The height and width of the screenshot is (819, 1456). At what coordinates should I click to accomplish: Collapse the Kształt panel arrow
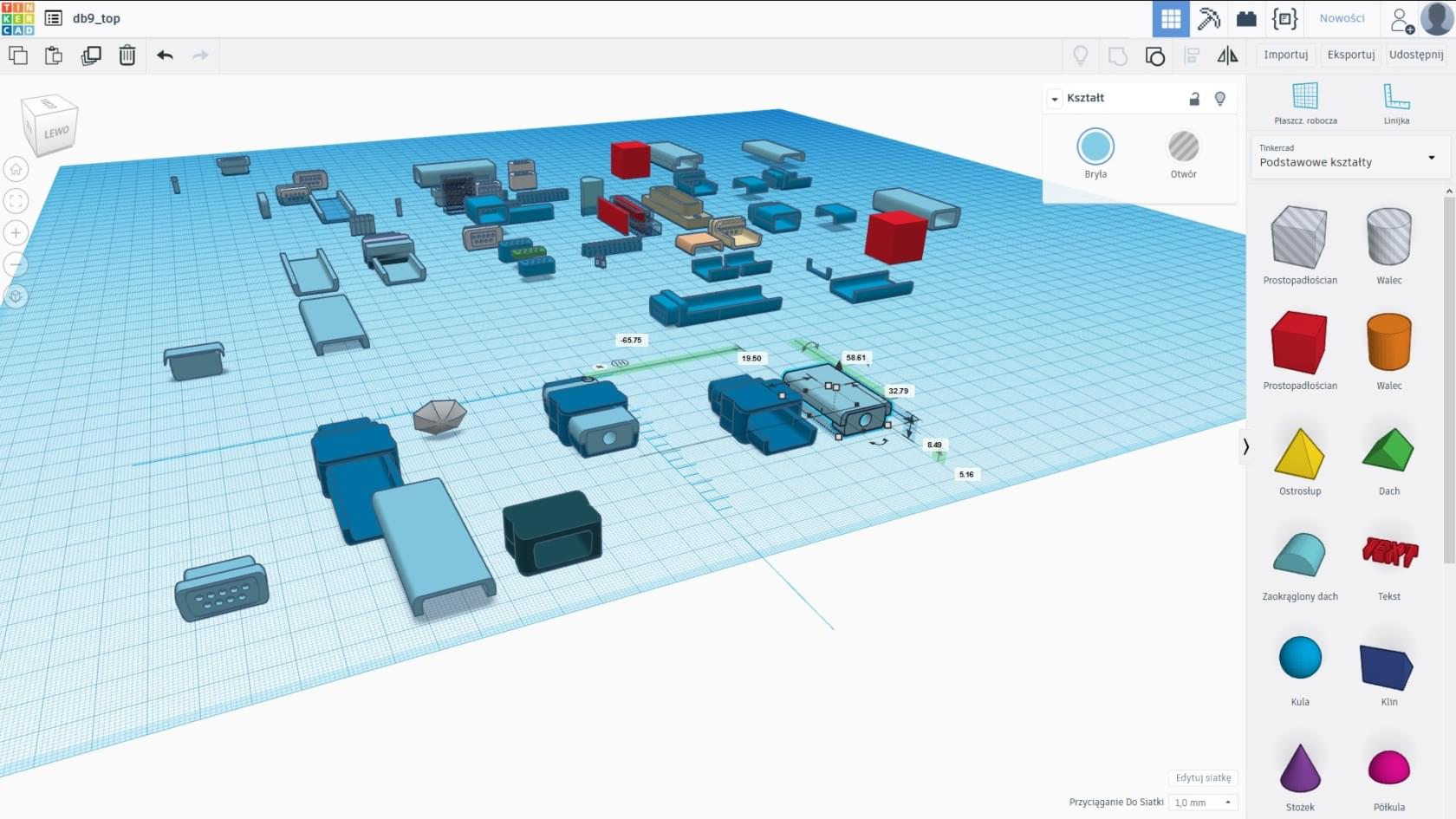pyautogui.click(x=1055, y=99)
